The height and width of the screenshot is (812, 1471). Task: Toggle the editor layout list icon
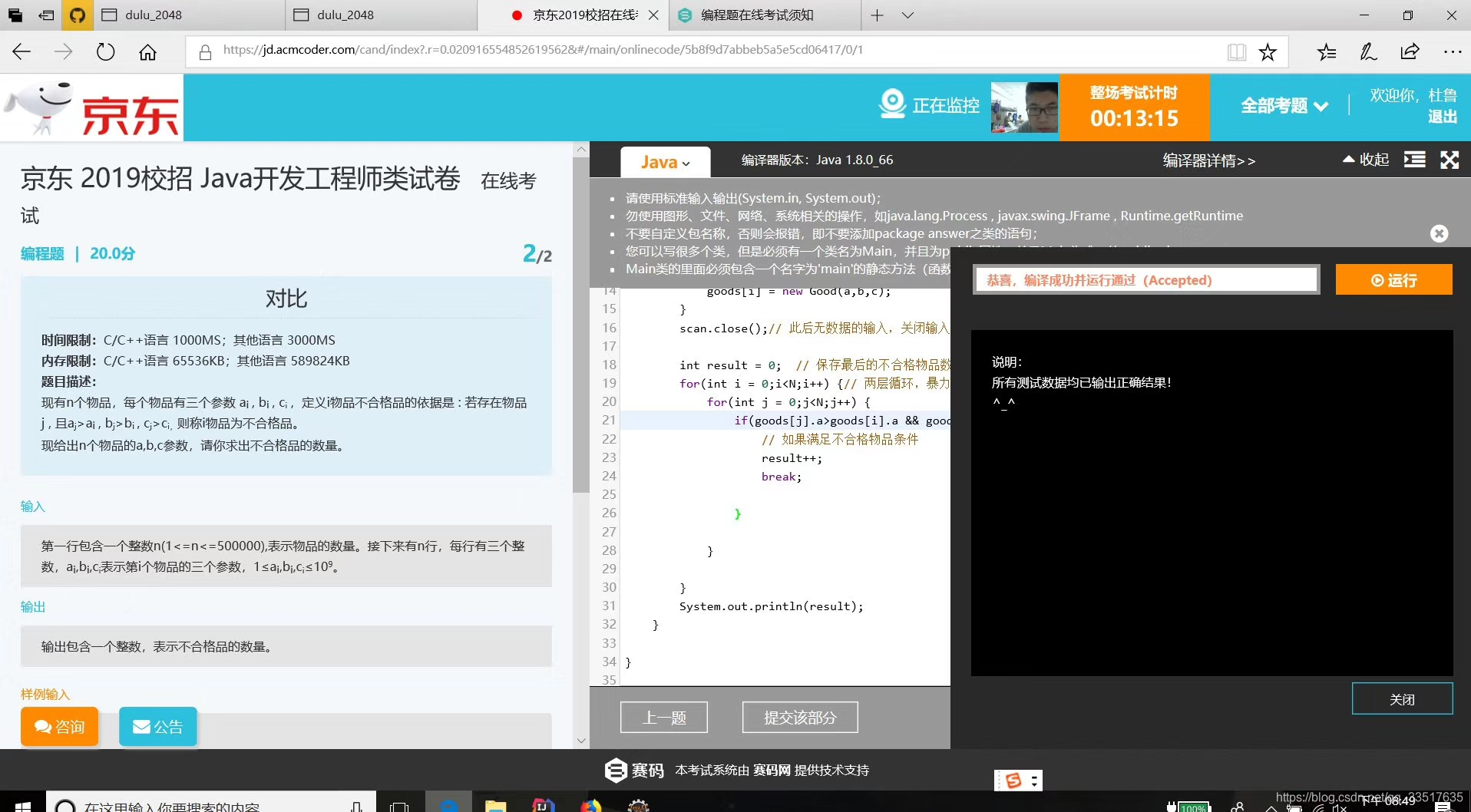[1414, 160]
